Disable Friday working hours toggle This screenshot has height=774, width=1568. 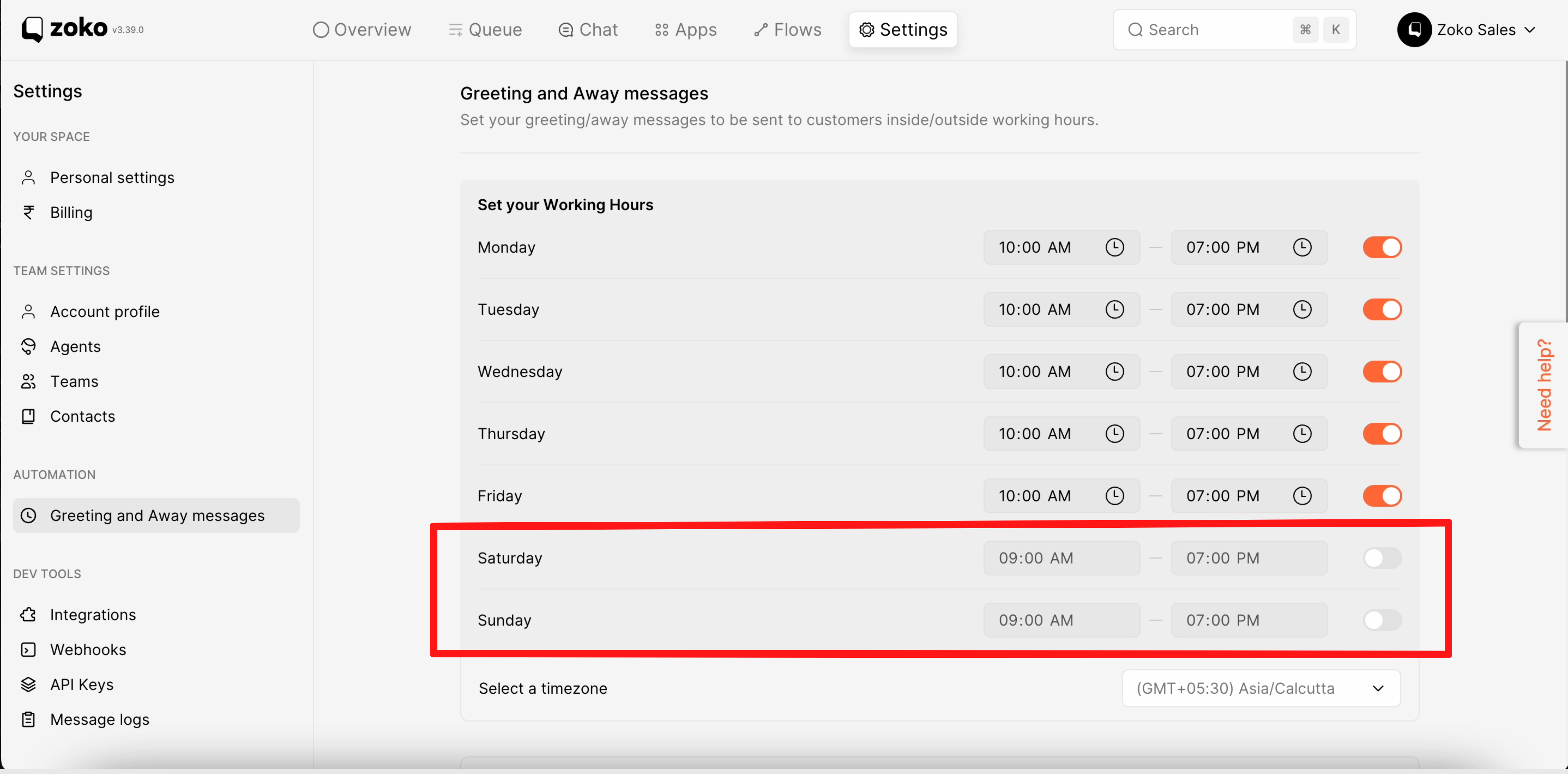pyautogui.click(x=1382, y=495)
